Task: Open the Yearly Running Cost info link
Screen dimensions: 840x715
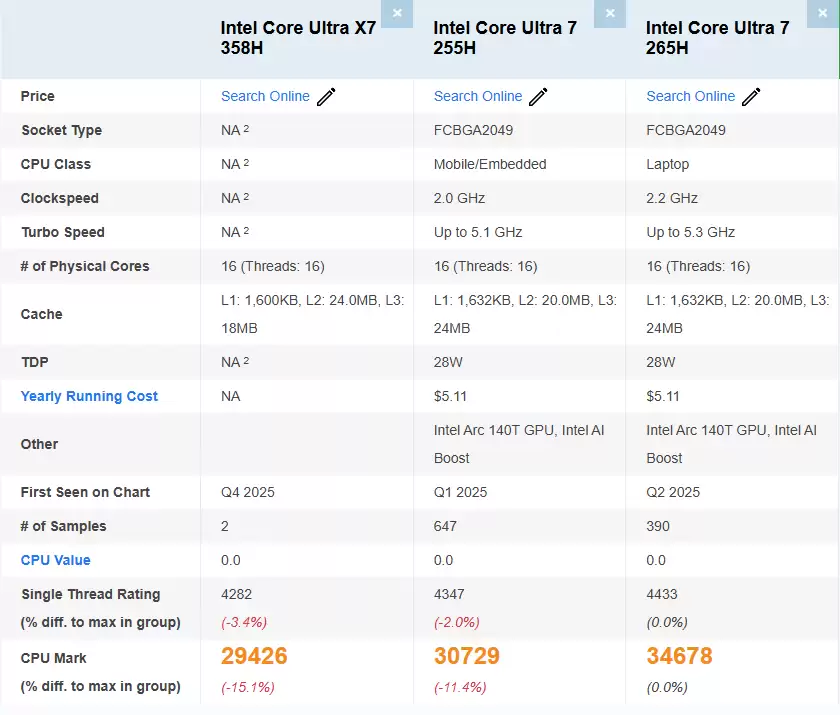Action: pyautogui.click(x=88, y=396)
